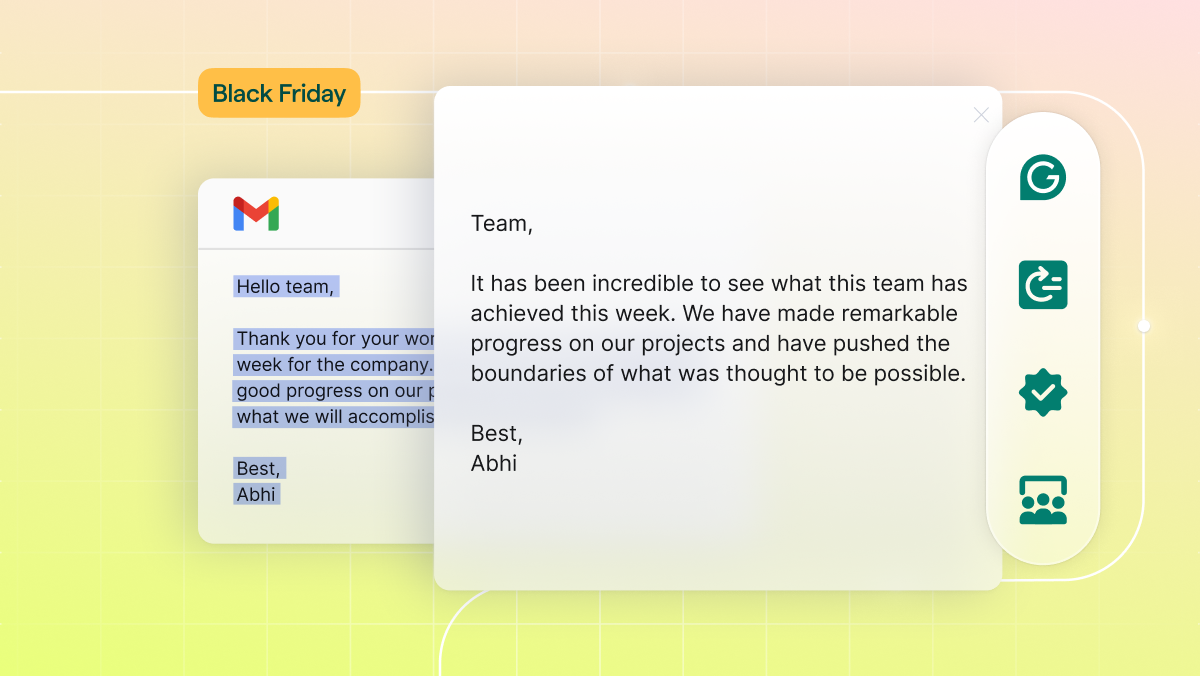Click highlighted "Best," in Gmail draft
Screen dimensions: 1200x676
click(258, 468)
